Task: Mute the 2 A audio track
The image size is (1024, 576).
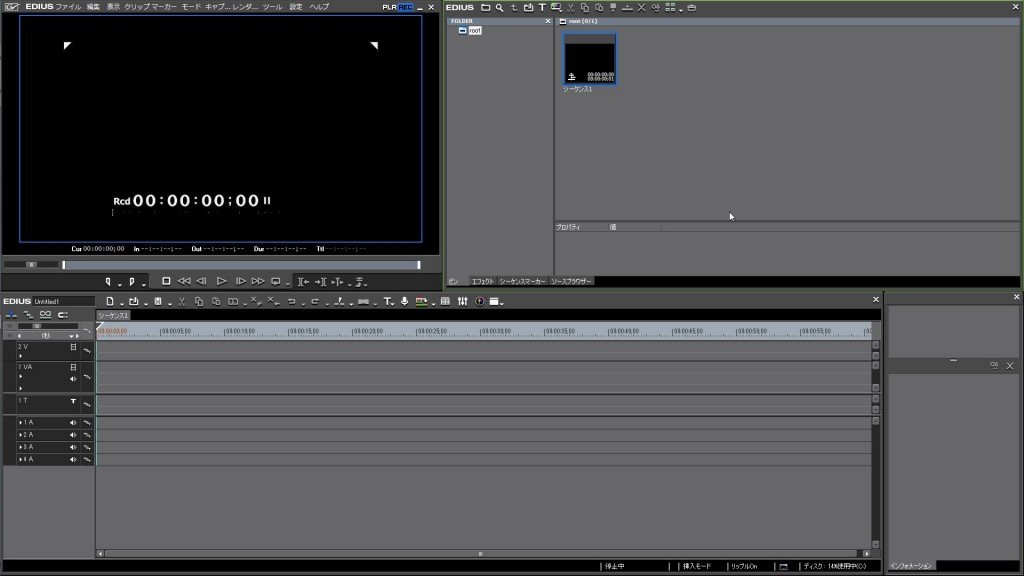Action: coord(73,435)
